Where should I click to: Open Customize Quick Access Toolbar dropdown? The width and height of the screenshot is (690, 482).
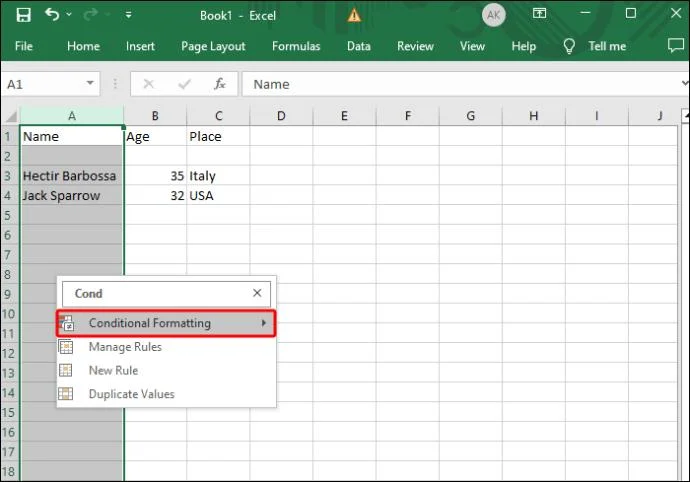pos(128,15)
